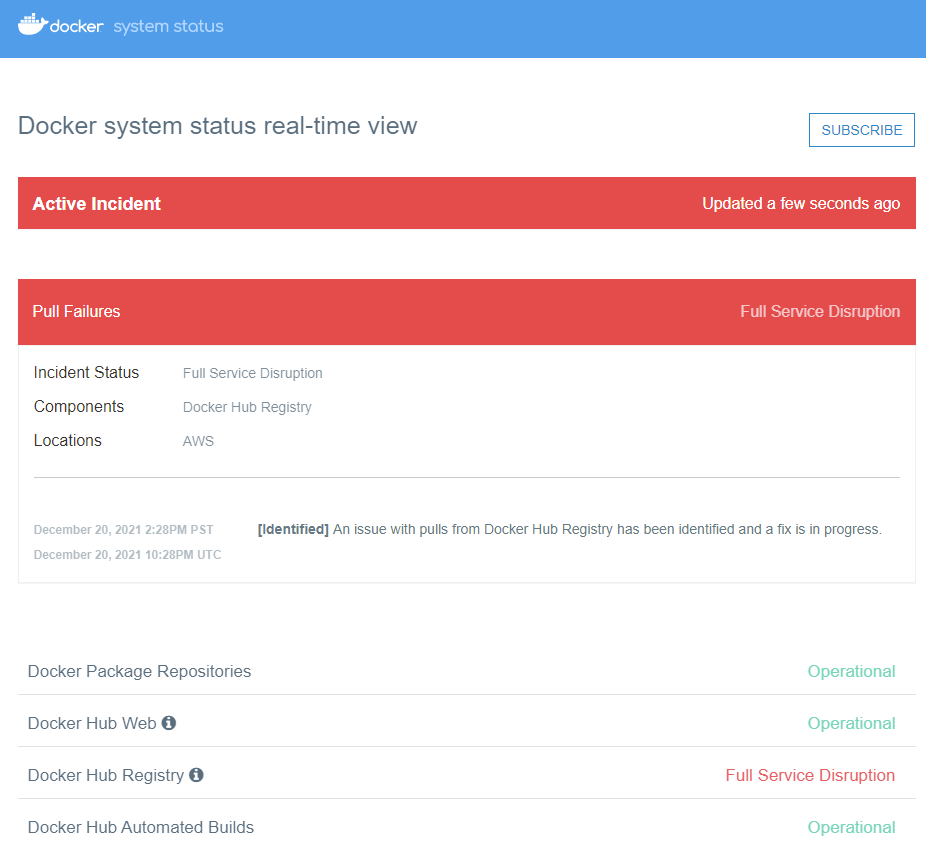
Task: Click the 'December 20, 2021 10:28PM UTC' timestamp
Action: pyautogui.click(x=128, y=555)
